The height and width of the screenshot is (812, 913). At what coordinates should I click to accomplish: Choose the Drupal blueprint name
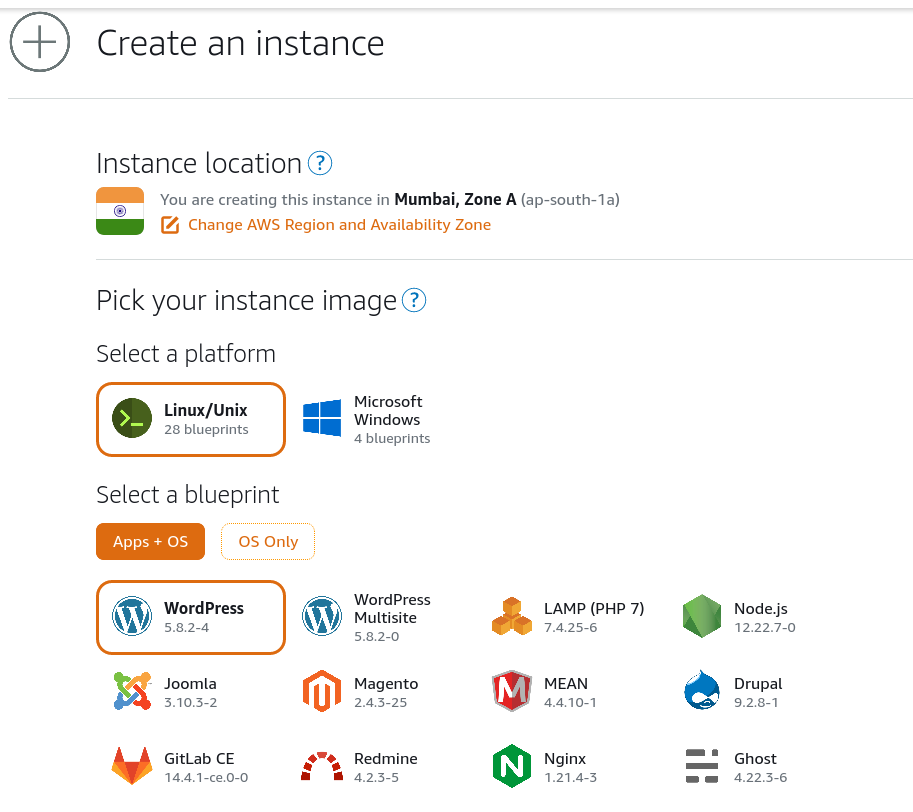[x=758, y=683]
